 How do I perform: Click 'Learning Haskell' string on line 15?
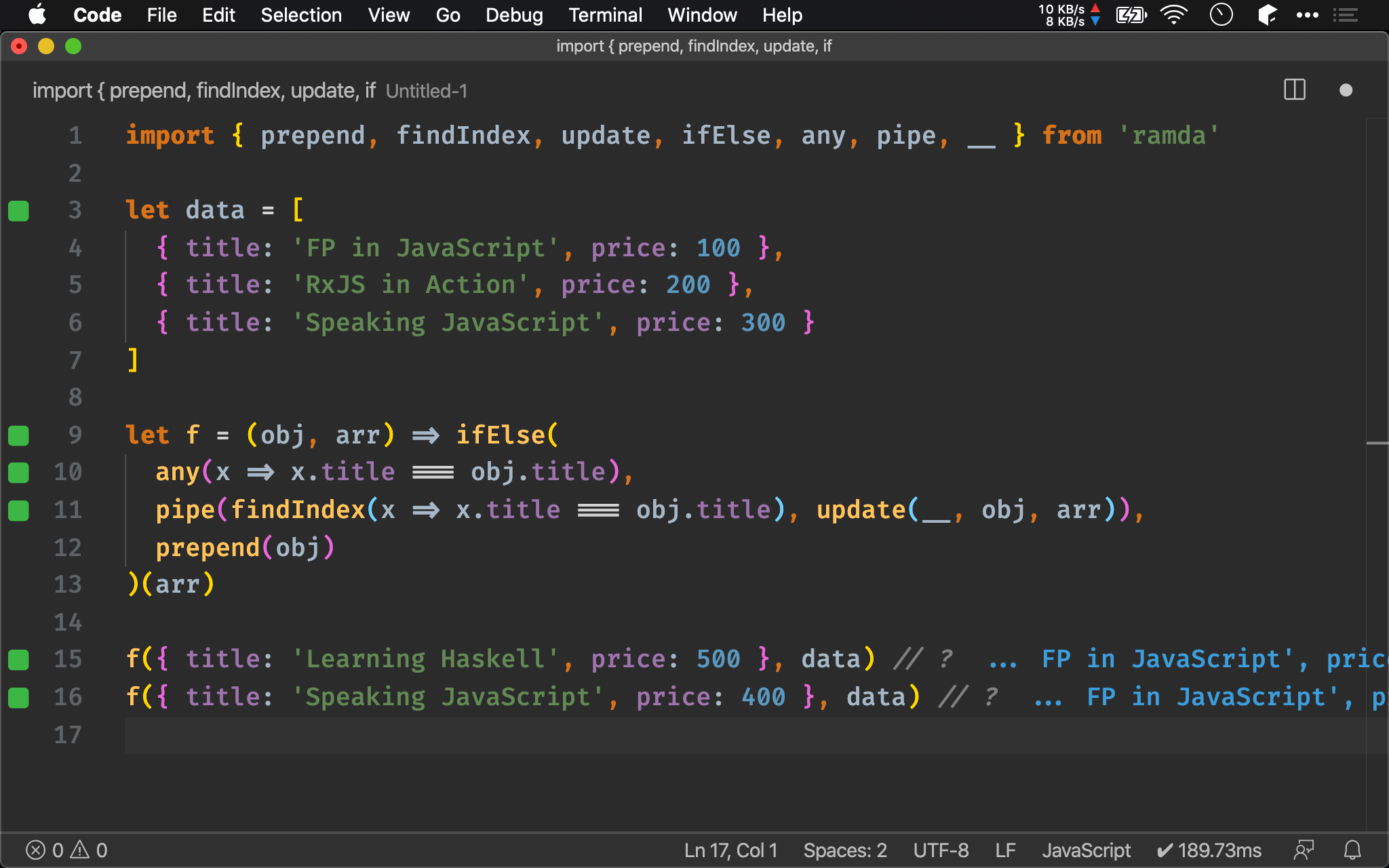point(425,659)
